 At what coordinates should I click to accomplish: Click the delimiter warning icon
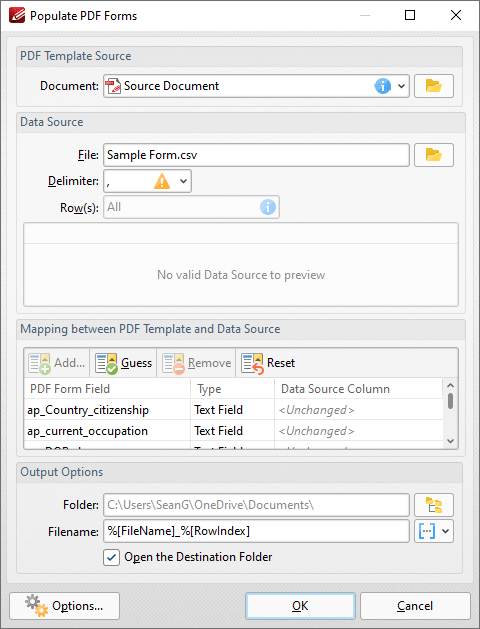pyautogui.click(x=162, y=181)
